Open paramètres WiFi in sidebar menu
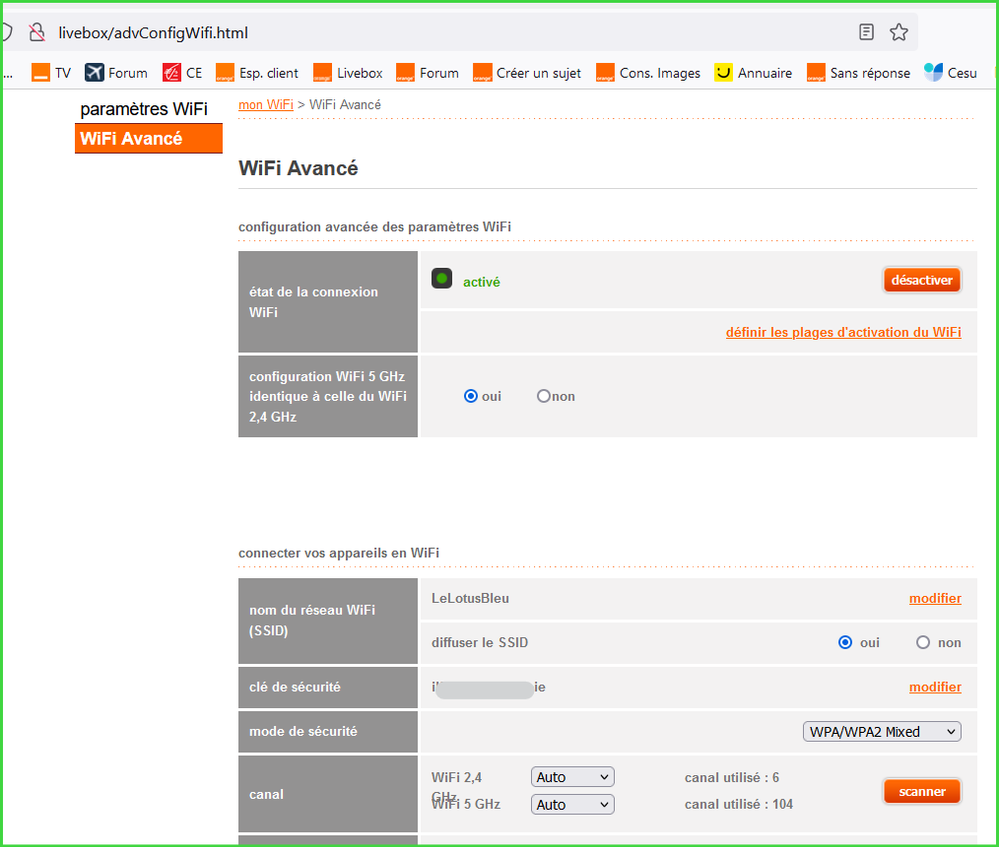The image size is (999, 847). point(144,109)
